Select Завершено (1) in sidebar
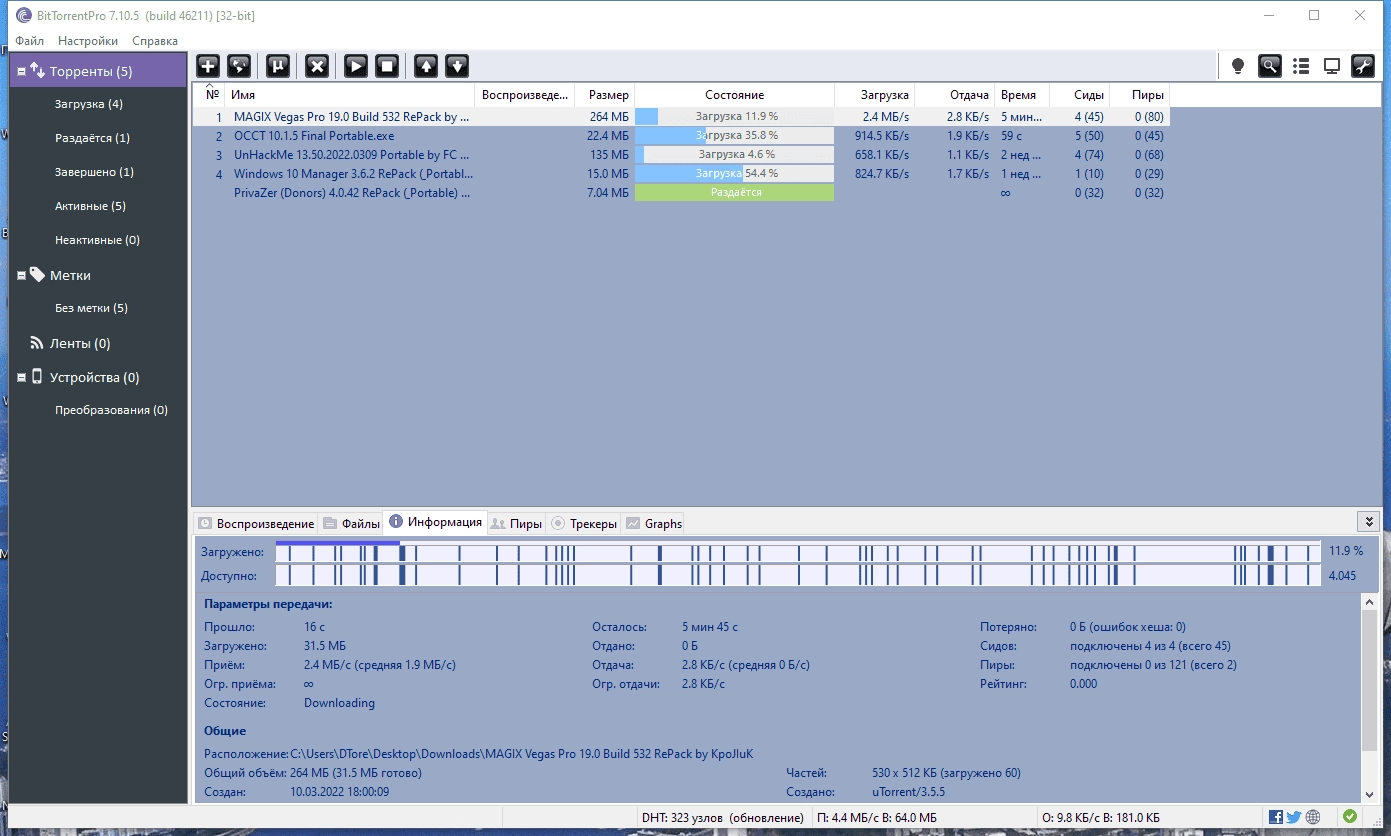 coord(94,172)
